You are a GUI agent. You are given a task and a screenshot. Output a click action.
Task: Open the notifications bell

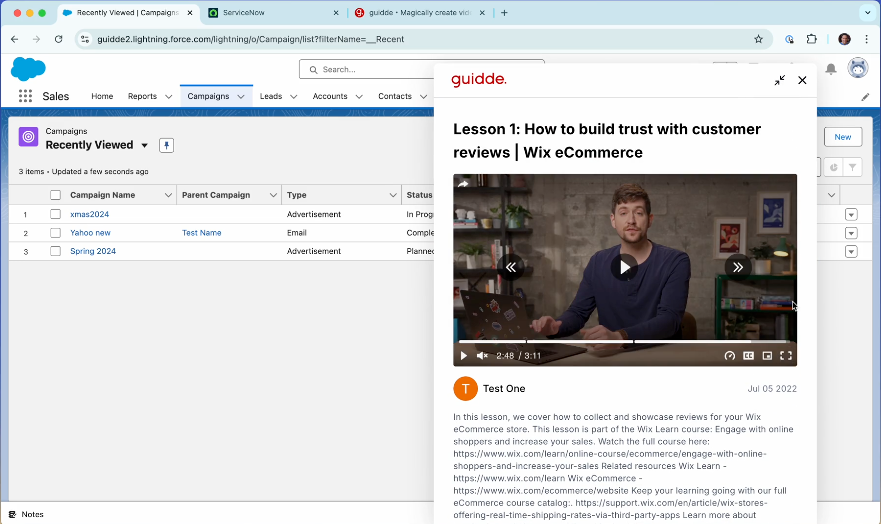pos(830,69)
